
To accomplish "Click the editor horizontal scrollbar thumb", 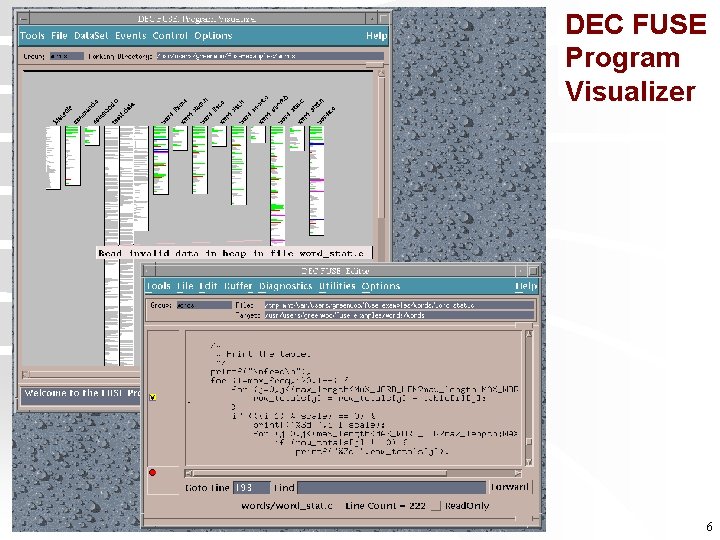I will point(320,473).
